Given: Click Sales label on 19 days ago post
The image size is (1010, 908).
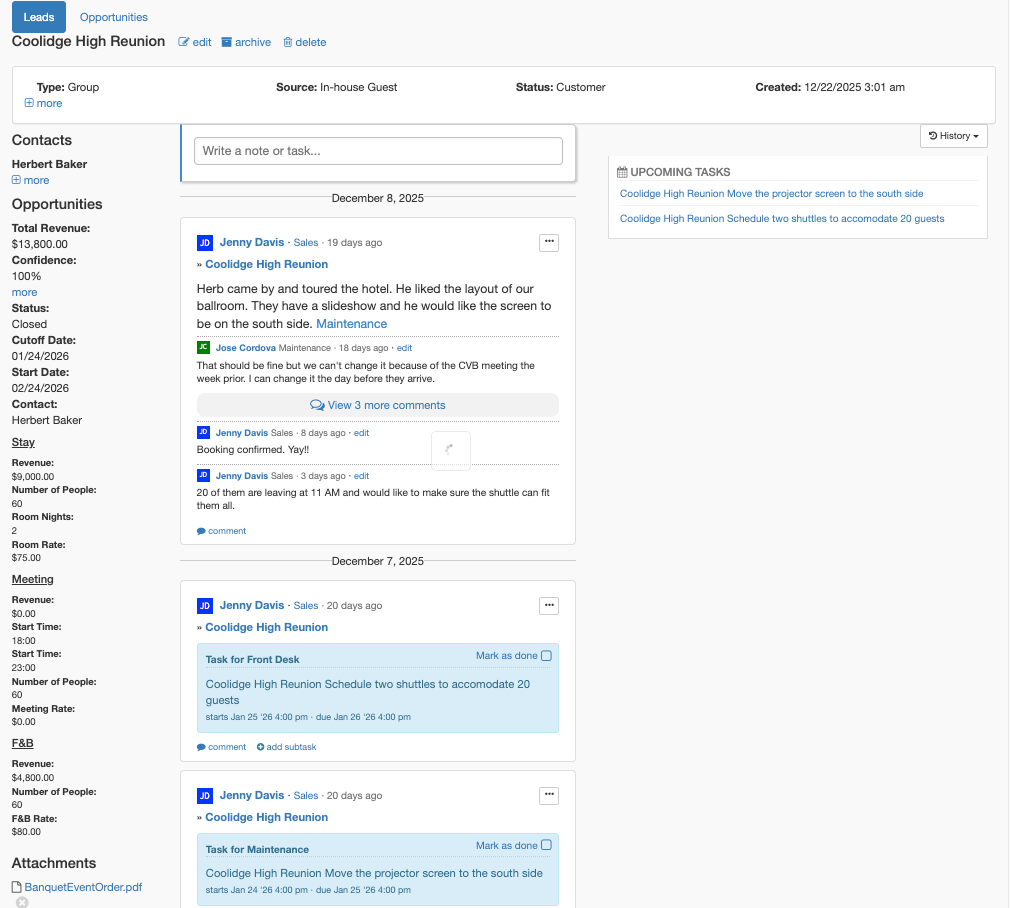Looking at the screenshot, I should click(306, 243).
